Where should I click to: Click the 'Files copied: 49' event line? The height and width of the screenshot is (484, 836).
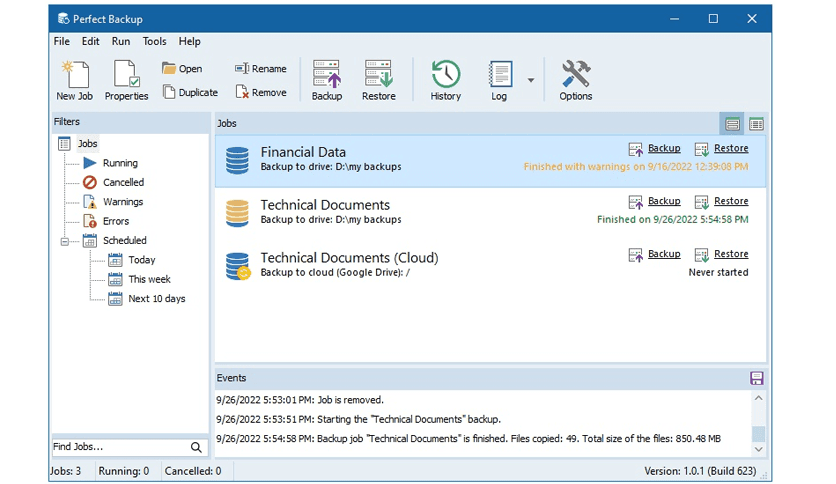click(x=468, y=439)
